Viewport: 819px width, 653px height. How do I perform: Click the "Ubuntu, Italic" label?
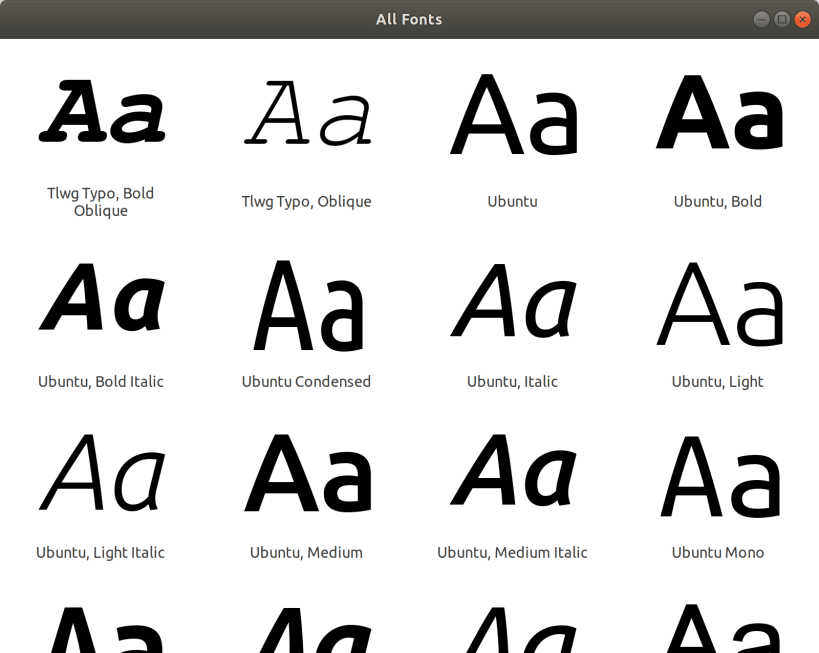coord(512,381)
